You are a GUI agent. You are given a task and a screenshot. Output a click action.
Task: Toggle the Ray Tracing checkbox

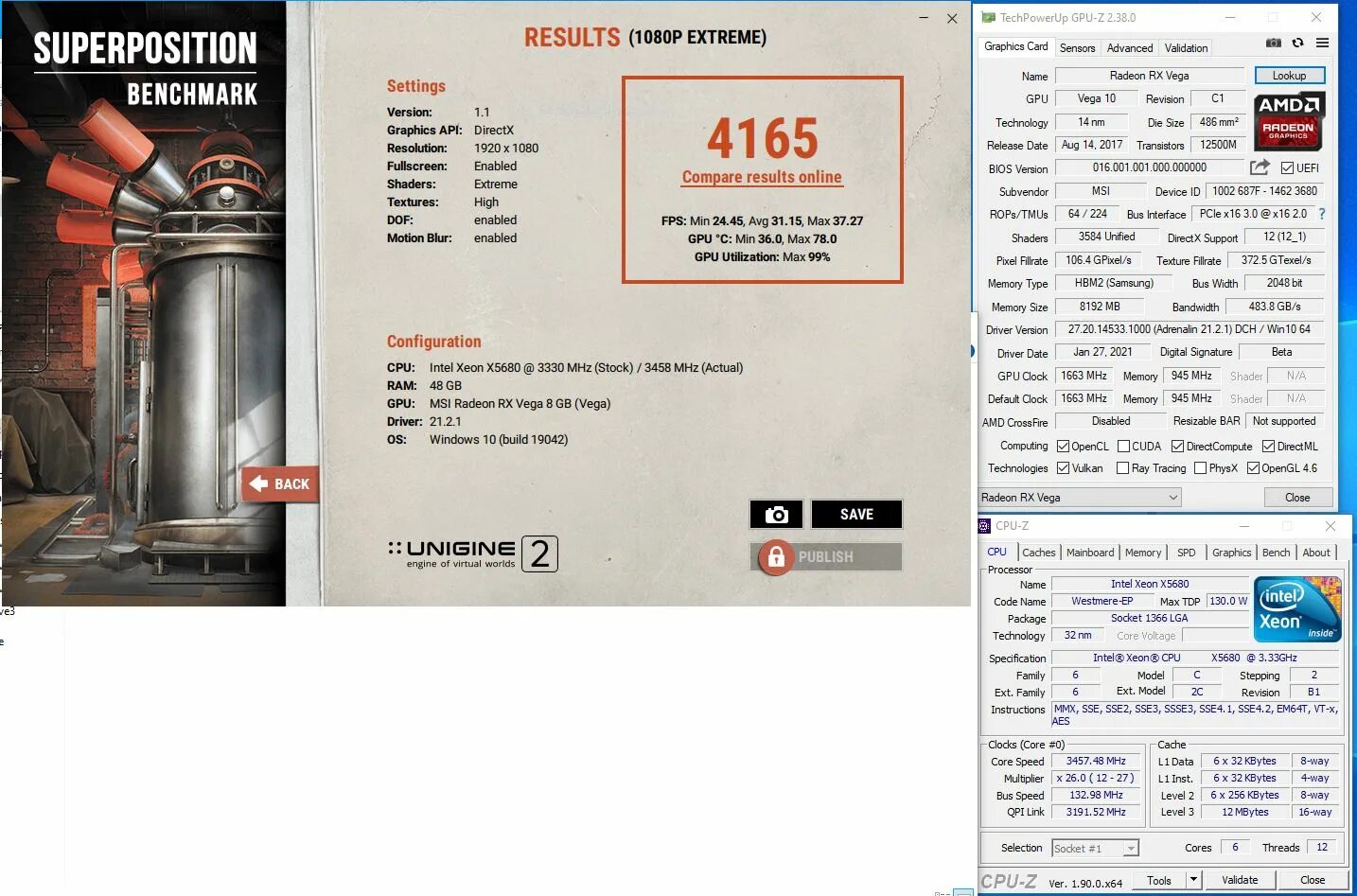[1122, 468]
